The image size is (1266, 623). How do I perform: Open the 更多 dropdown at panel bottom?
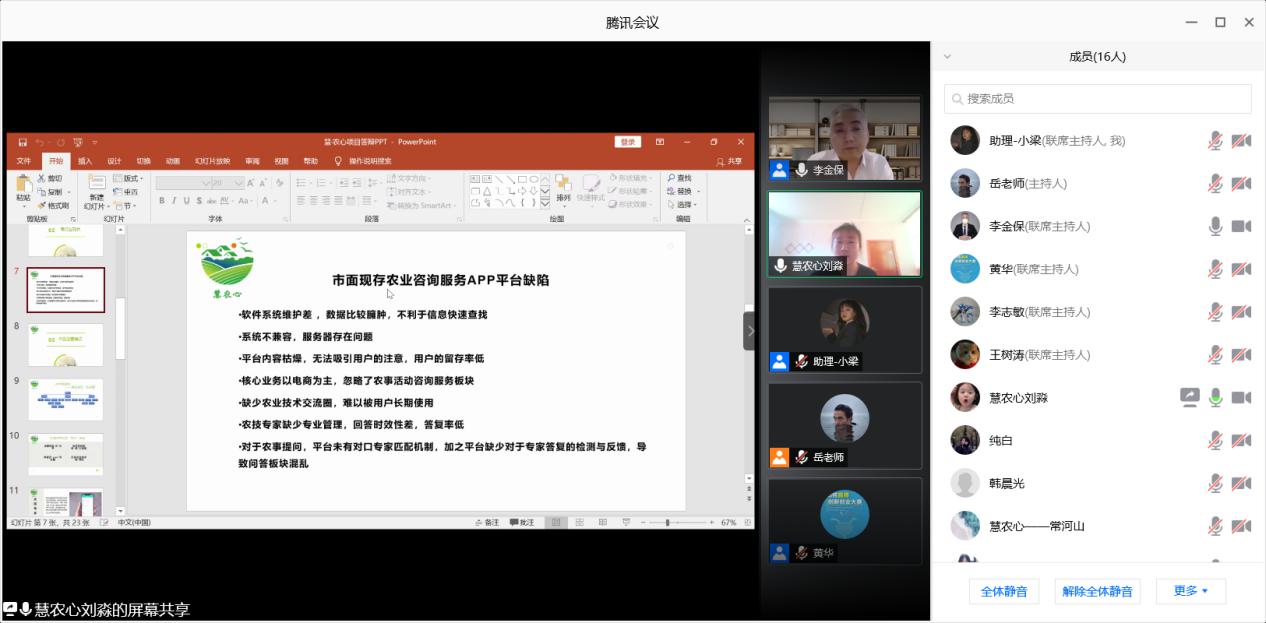(x=1190, y=591)
